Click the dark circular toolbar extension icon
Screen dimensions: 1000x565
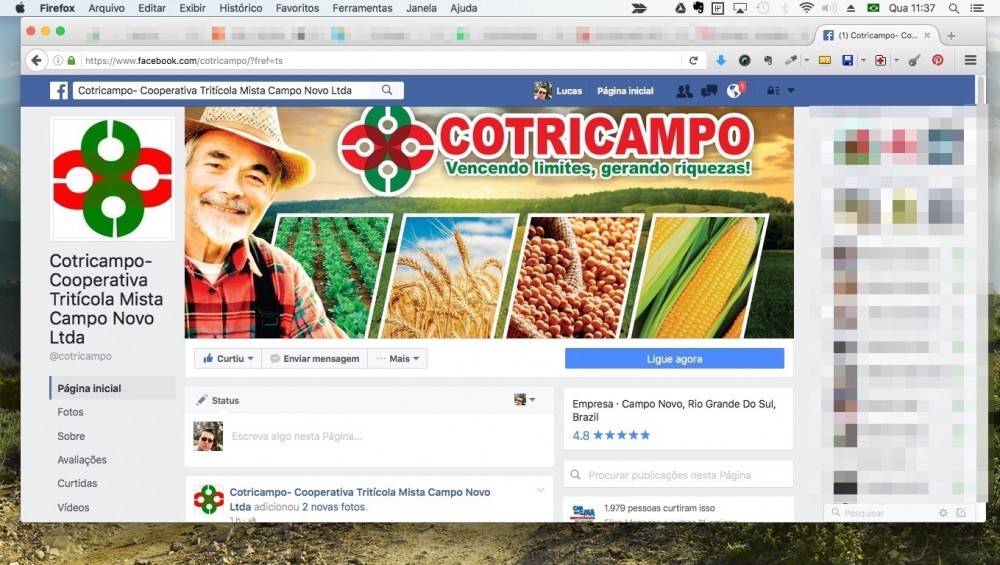pos(744,60)
